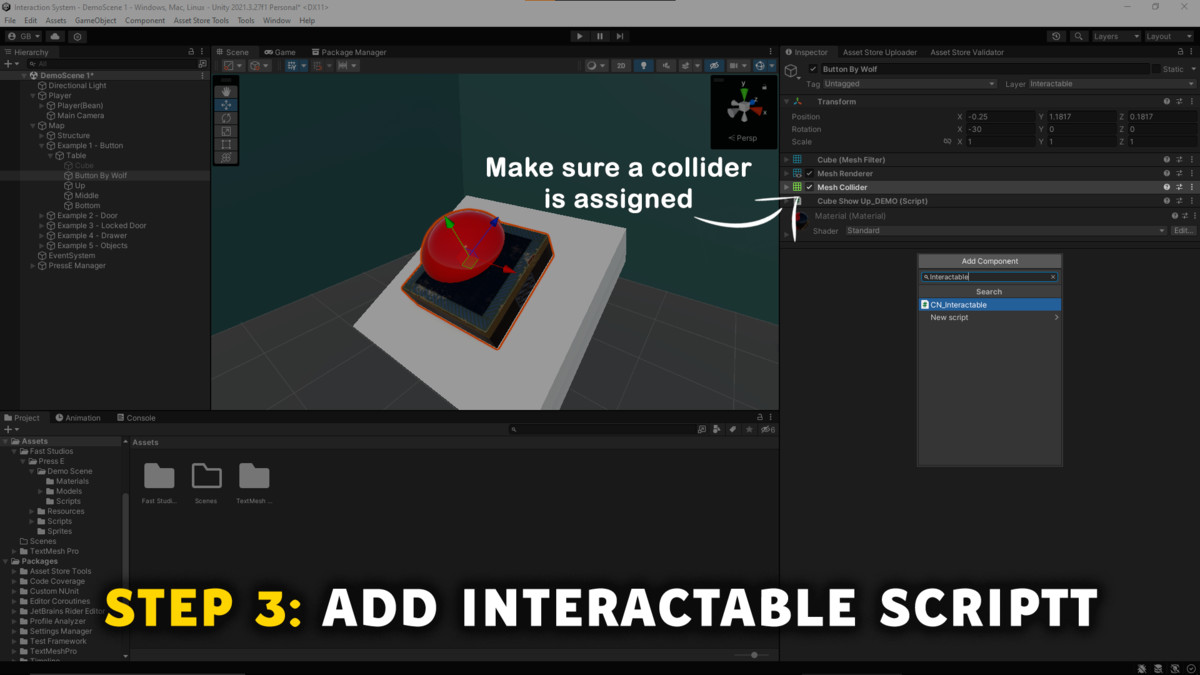The width and height of the screenshot is (1200, 675).
Task: Open the Tag Untagged dropdown
Action: pyautogui.click(x=909, y=84)
